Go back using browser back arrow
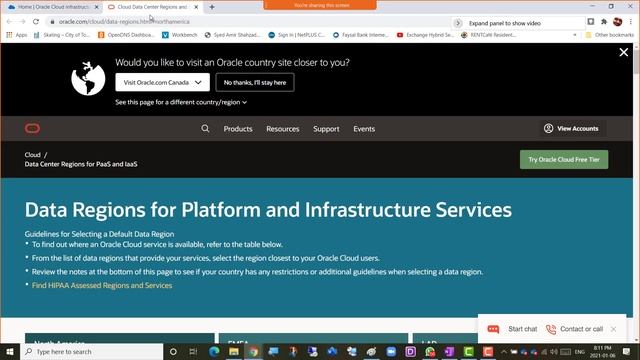 pyautogui.click(x=9, y=22)
